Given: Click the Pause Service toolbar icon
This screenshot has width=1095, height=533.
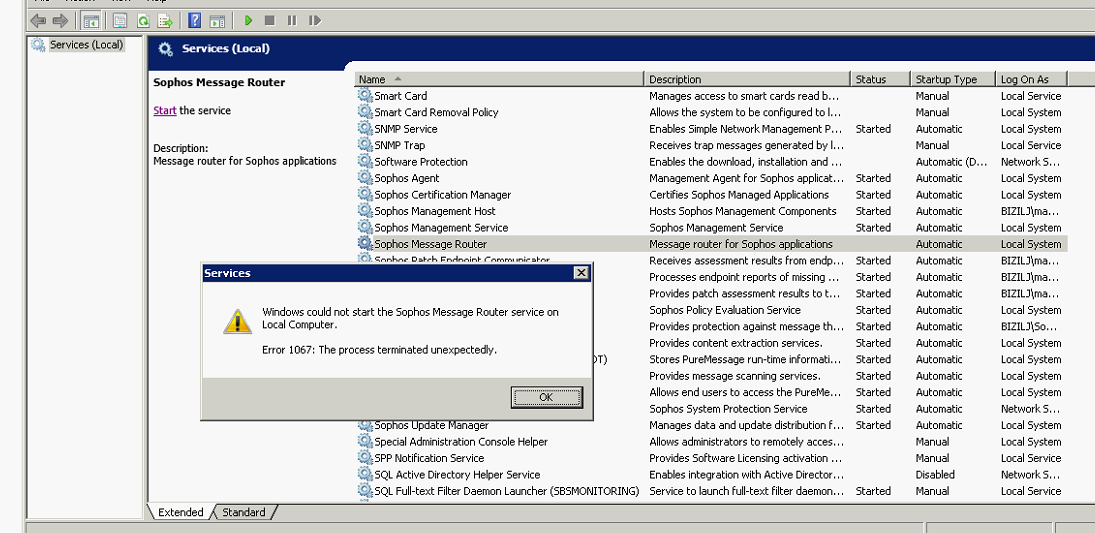Looking at the screenshot, I should pos(292,21).
